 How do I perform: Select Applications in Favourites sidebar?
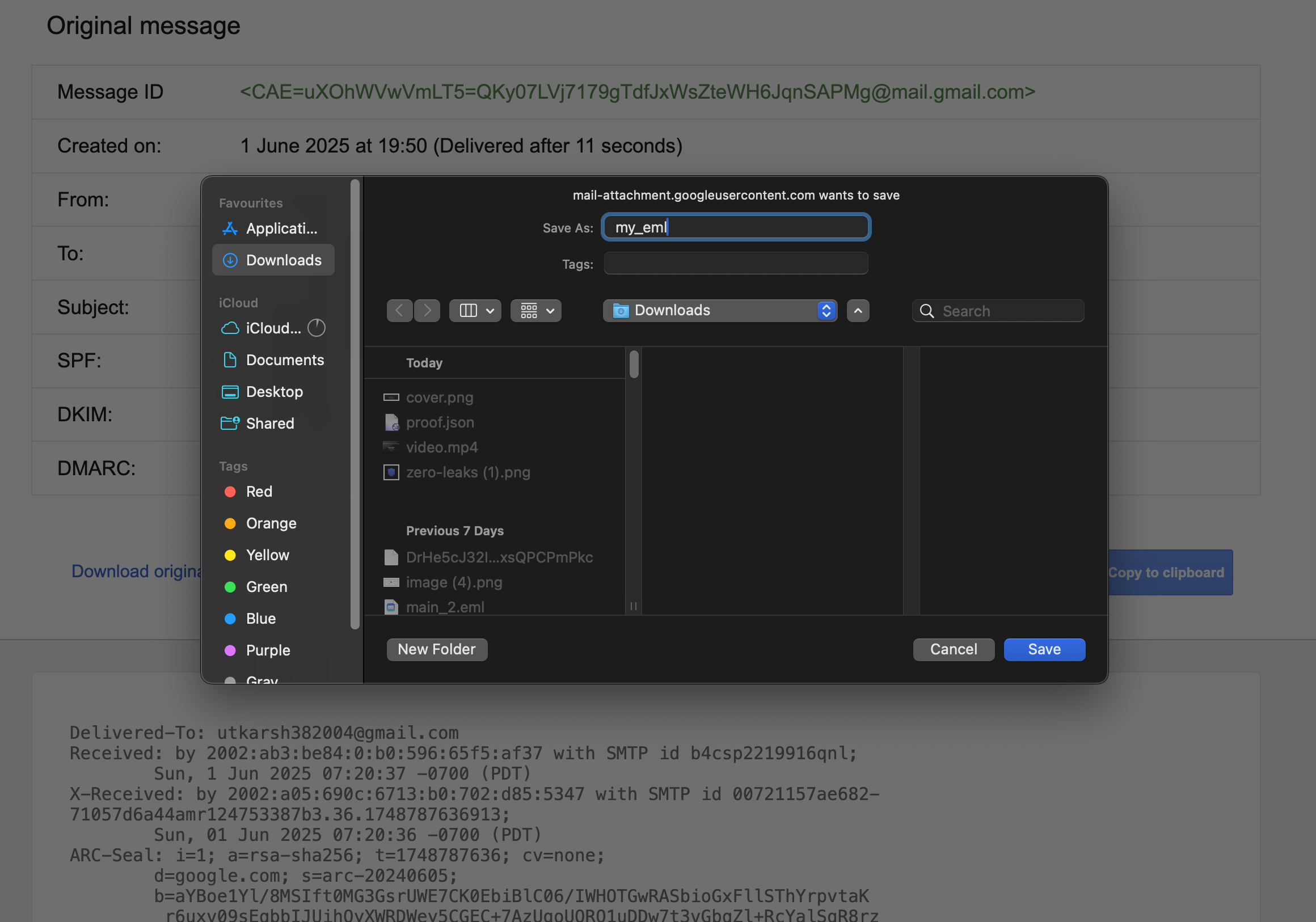[x=273, y=228]
